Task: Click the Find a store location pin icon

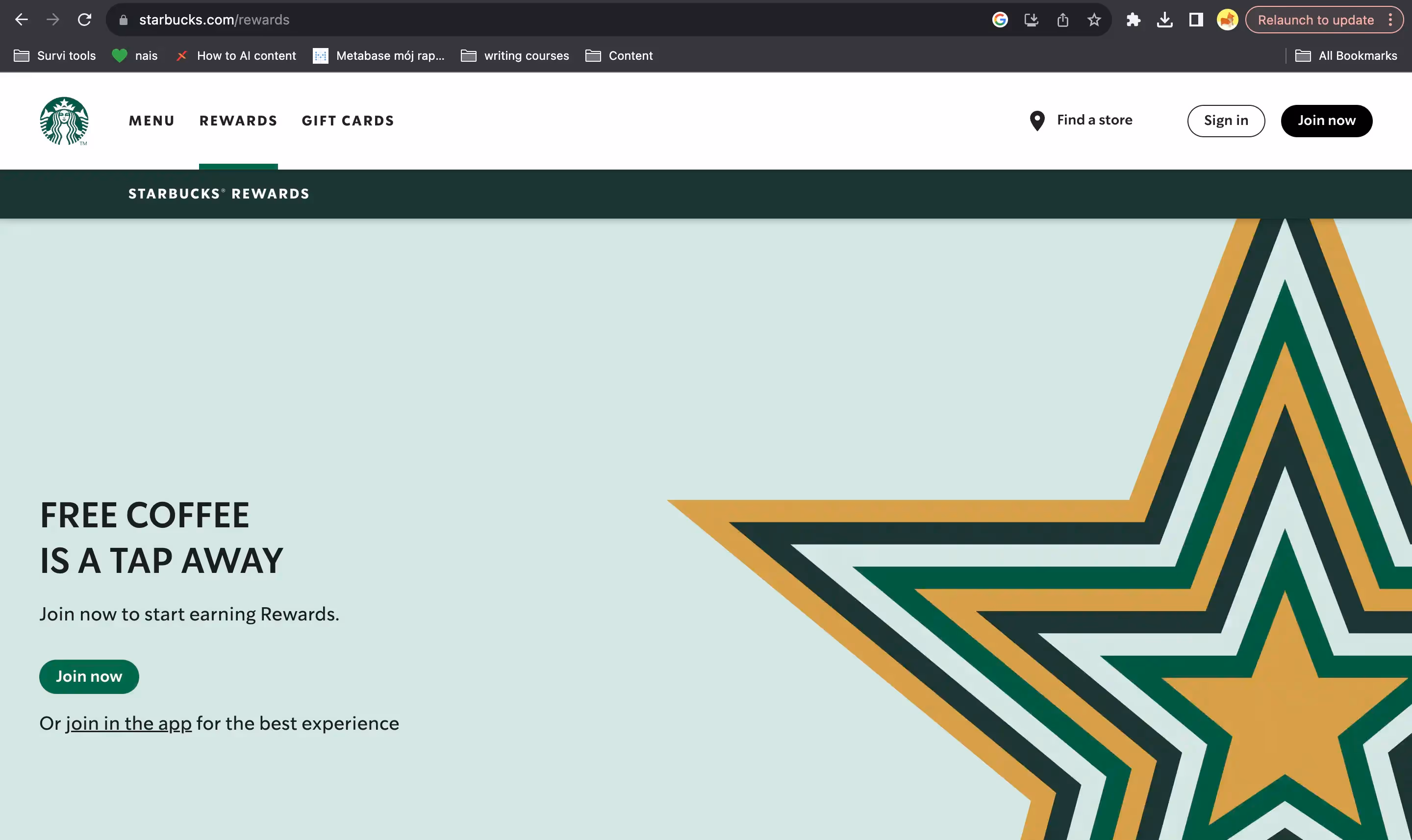Action: click(x=1036, y=121)
